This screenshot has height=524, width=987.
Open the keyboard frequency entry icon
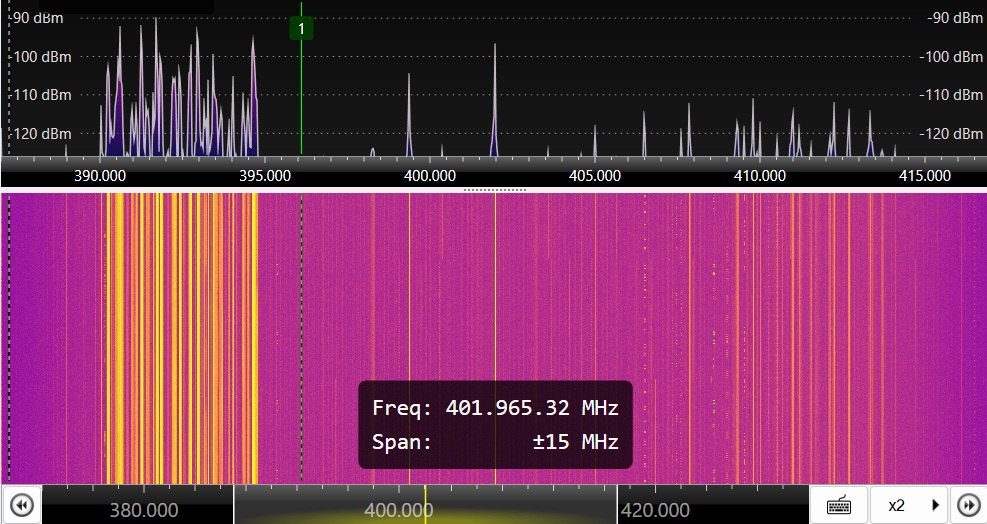[x=839, y=505]
